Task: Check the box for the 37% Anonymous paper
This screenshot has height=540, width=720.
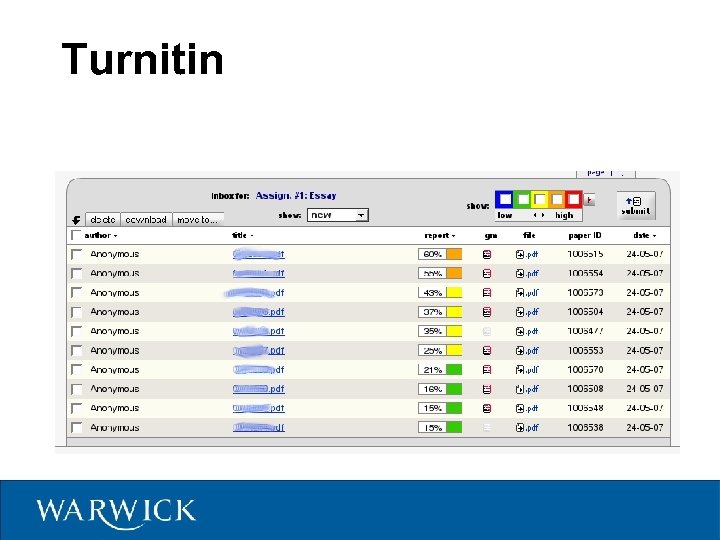Action: tap(76, 312)
